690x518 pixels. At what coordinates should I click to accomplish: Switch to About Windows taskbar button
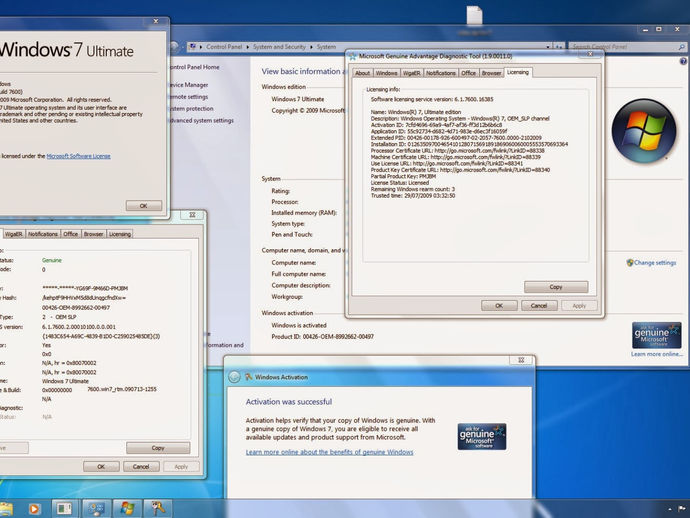pyautogui.click(x=127, y=509)
